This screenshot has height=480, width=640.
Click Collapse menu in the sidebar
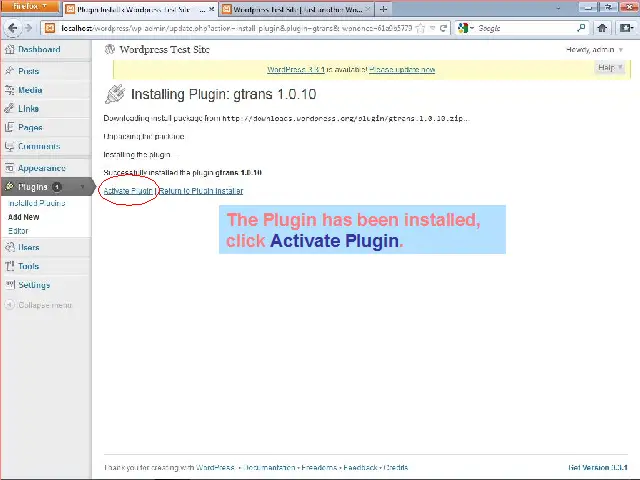(45, 305)
